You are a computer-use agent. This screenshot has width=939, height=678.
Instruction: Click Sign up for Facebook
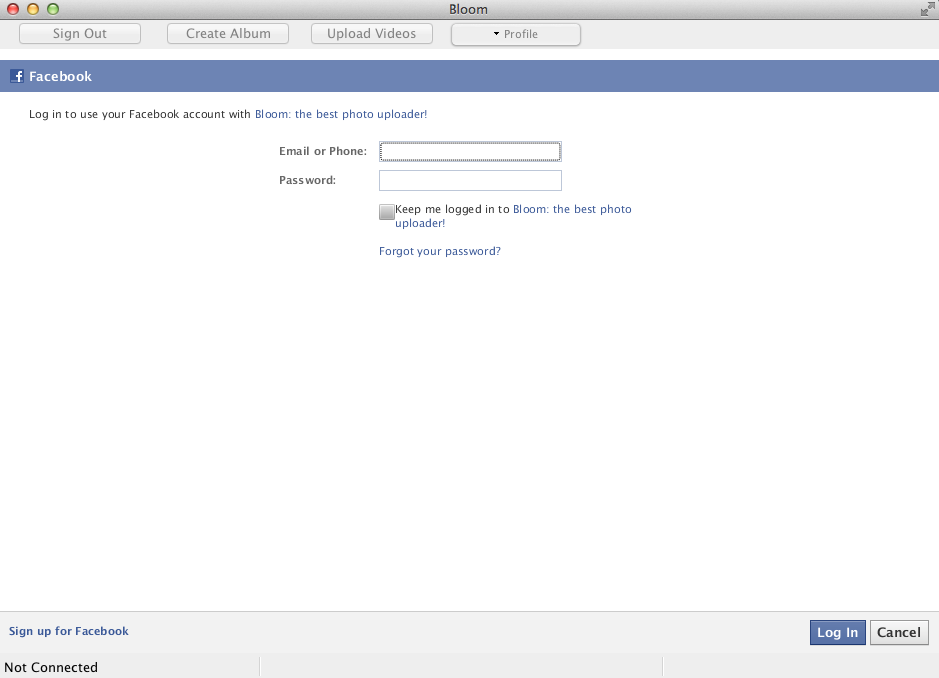(x=68, y=631)
